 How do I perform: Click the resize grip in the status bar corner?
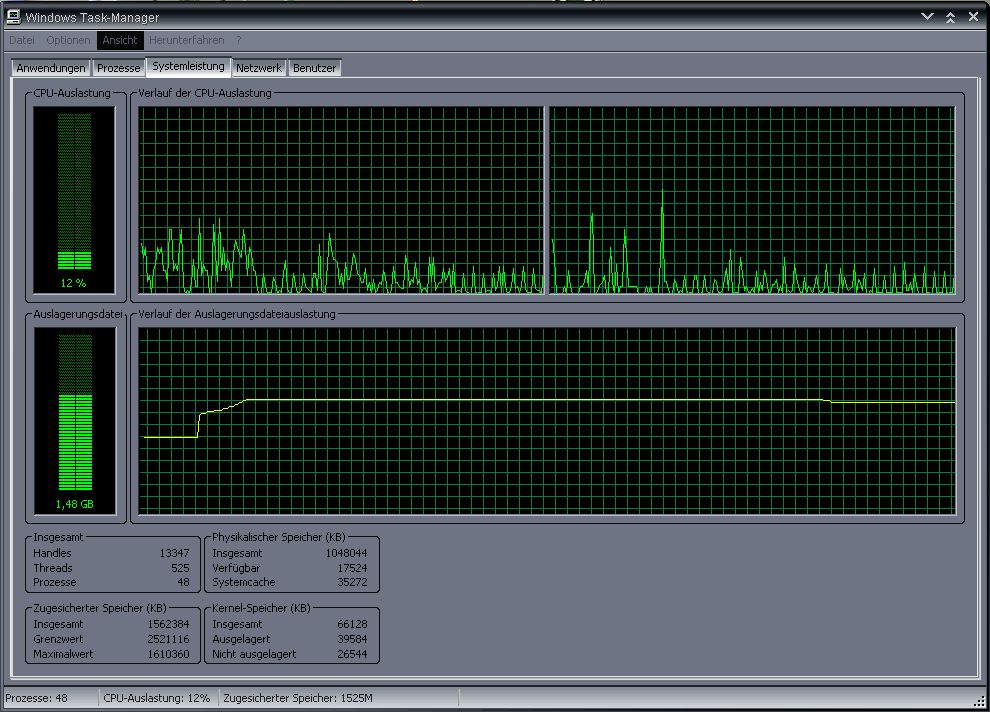(x=979, y=701)
